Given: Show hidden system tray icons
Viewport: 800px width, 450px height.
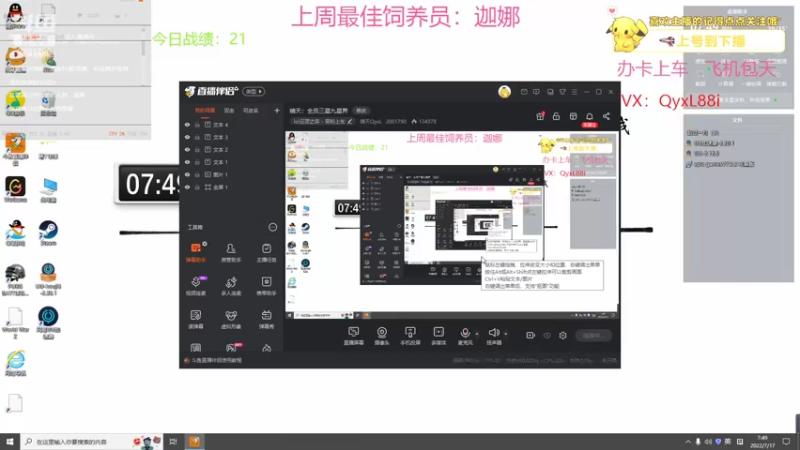Looking at the screenshot, I should (x=688, y=442).
